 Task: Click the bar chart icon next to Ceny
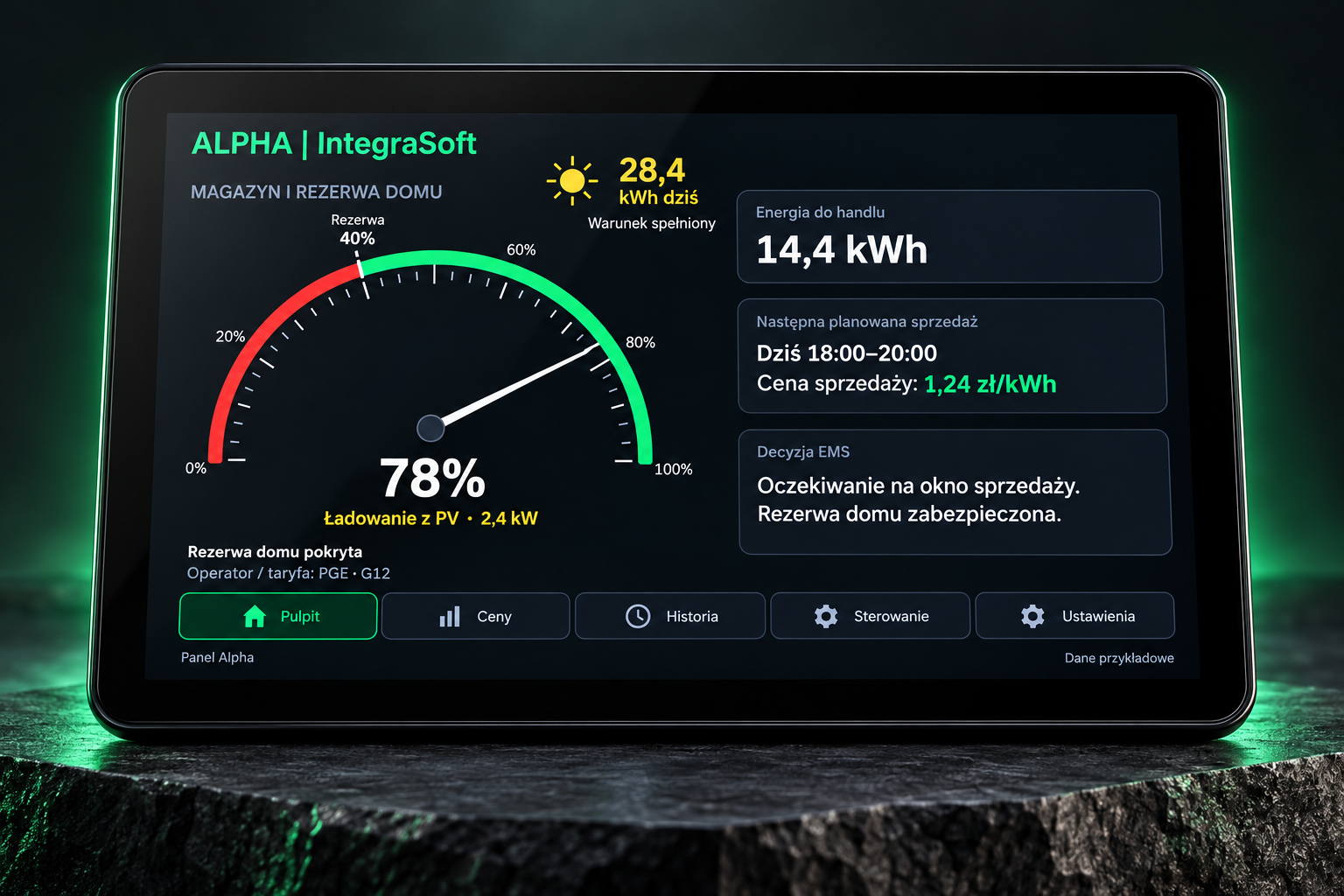coord(450,617)
